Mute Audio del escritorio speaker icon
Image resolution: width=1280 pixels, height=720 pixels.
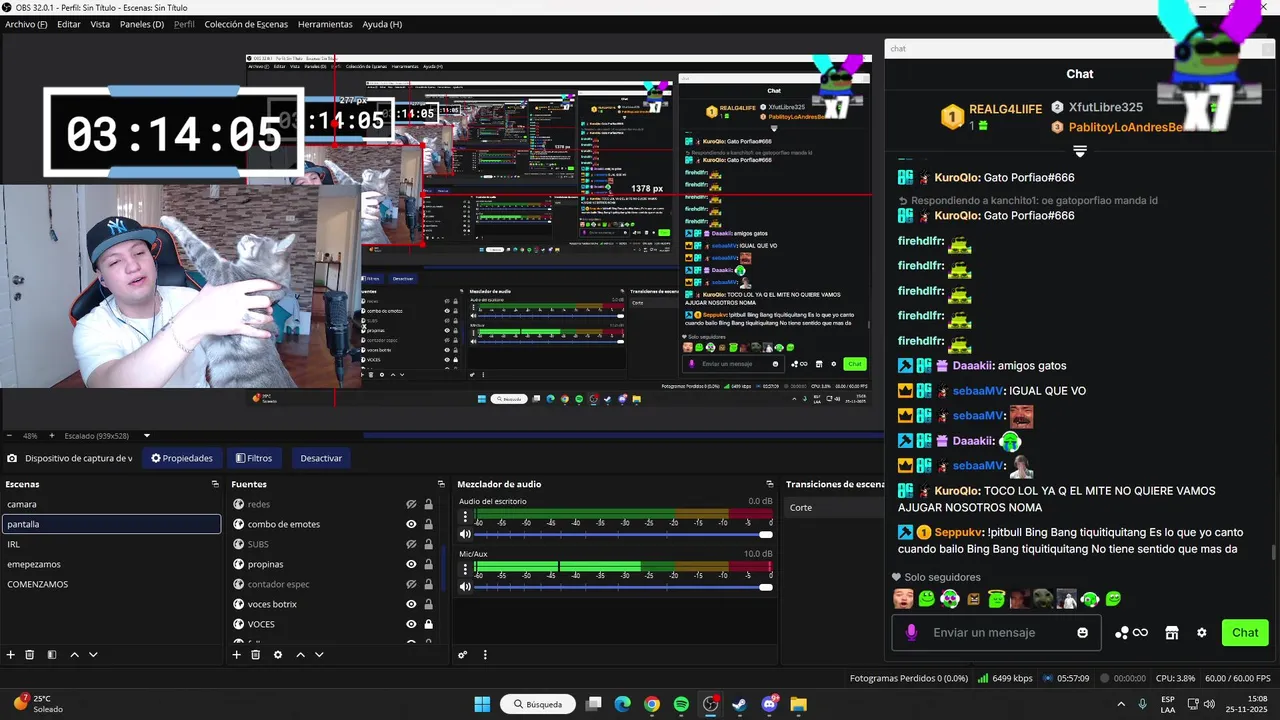tap(465, 534)
